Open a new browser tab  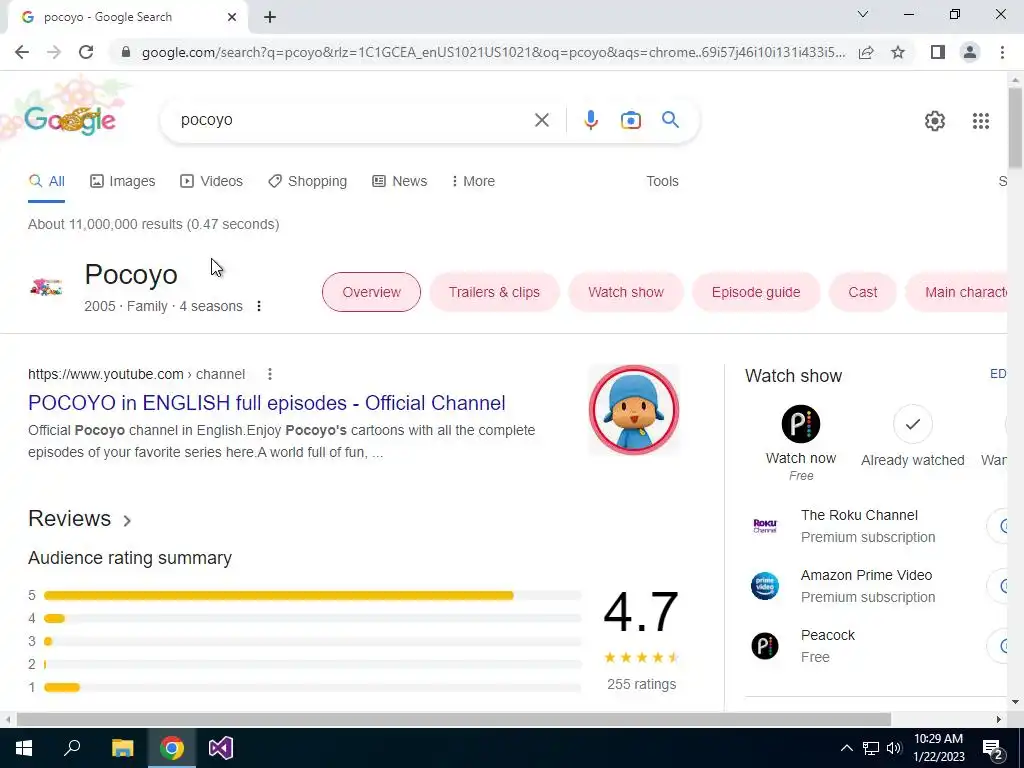(270, 18)
